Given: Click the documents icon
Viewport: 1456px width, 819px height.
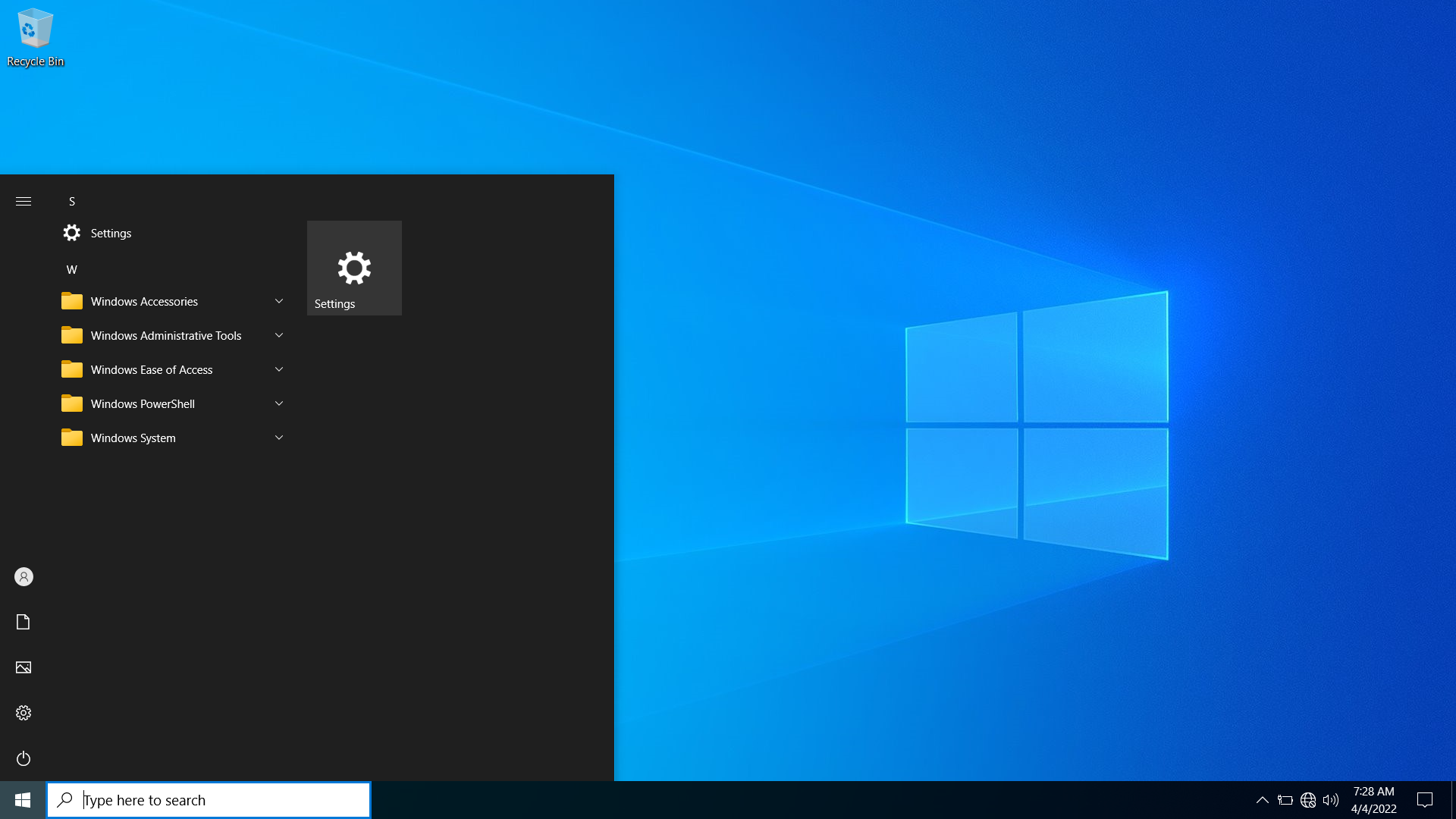Looking at the screenshot, I should pos(22,621).
